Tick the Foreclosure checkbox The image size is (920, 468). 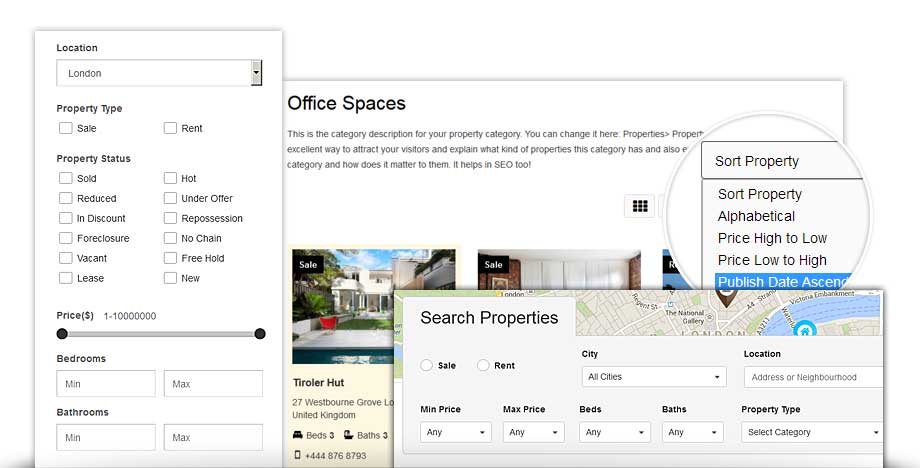coord(66,238)
